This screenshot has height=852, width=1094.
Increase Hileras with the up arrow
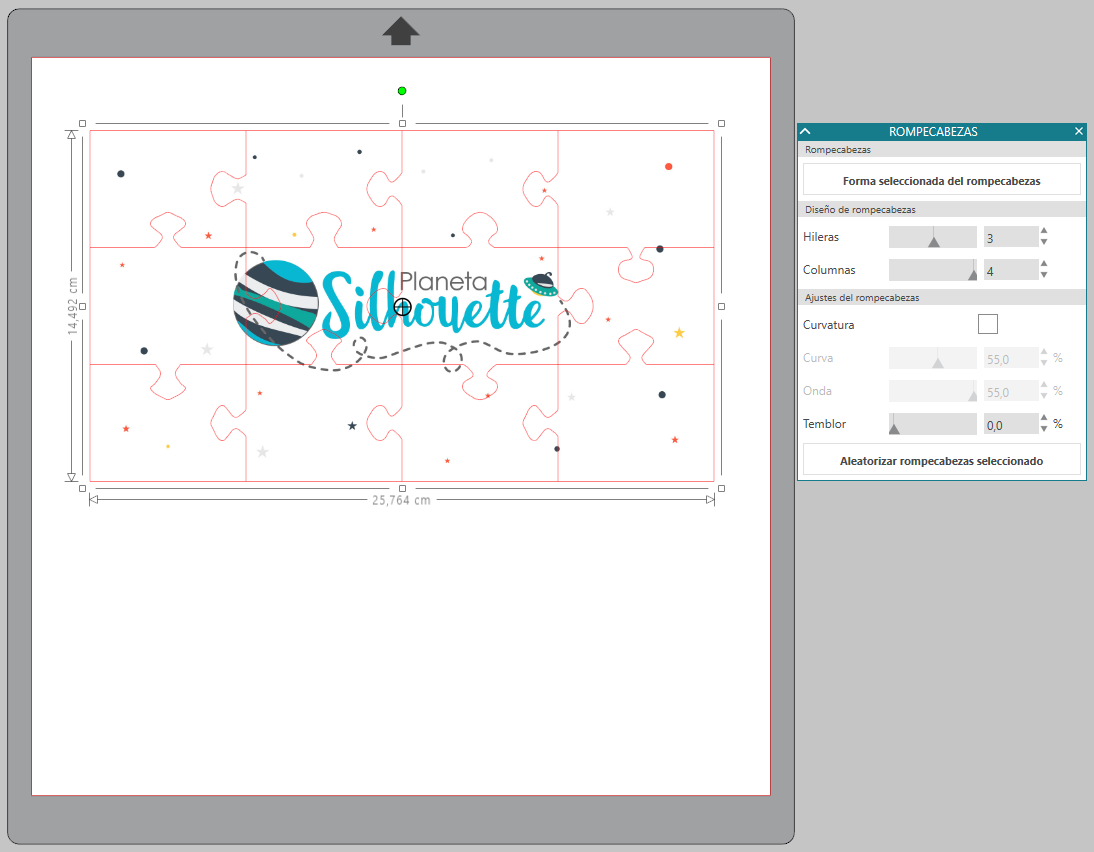[1044, 231]
